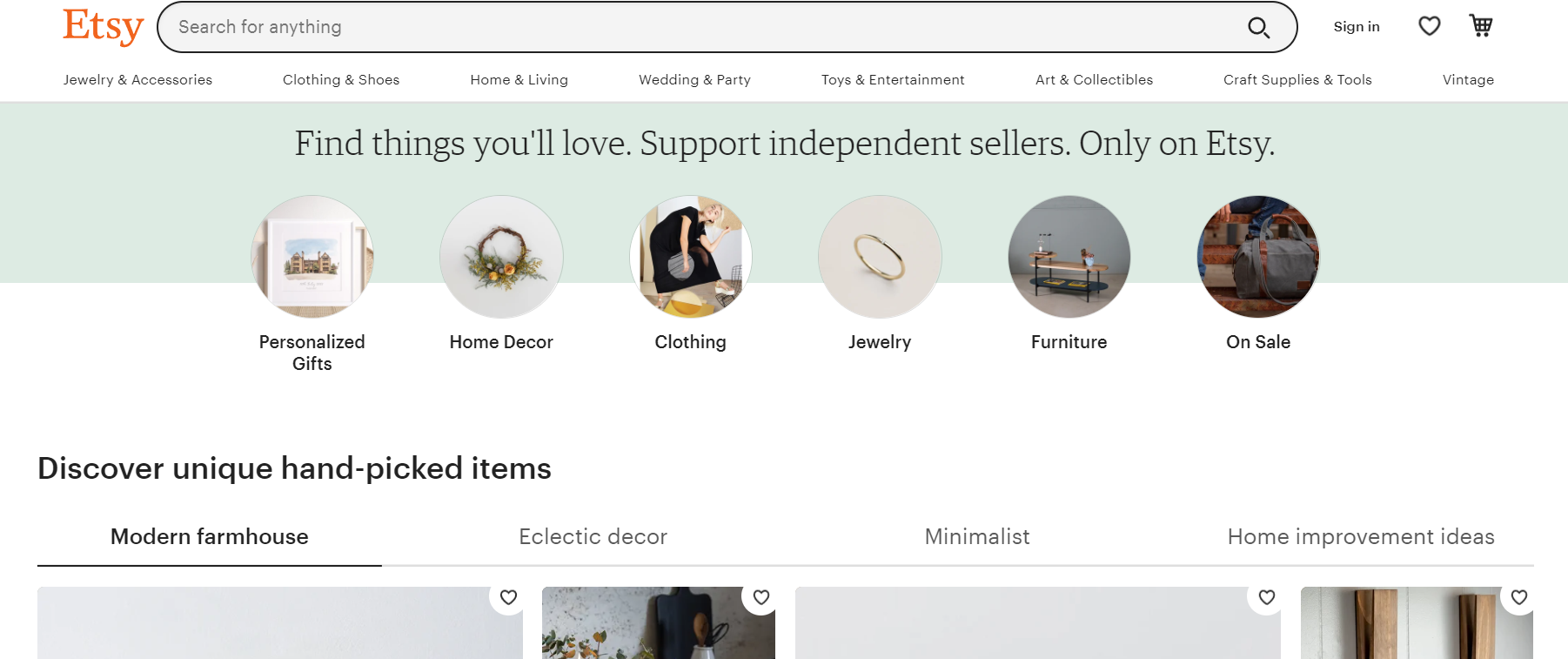The width and height of the screenshot is (1568, 659).
Task: Switch to the Eclectic decor tab
Action: click(x=593, y=536)
